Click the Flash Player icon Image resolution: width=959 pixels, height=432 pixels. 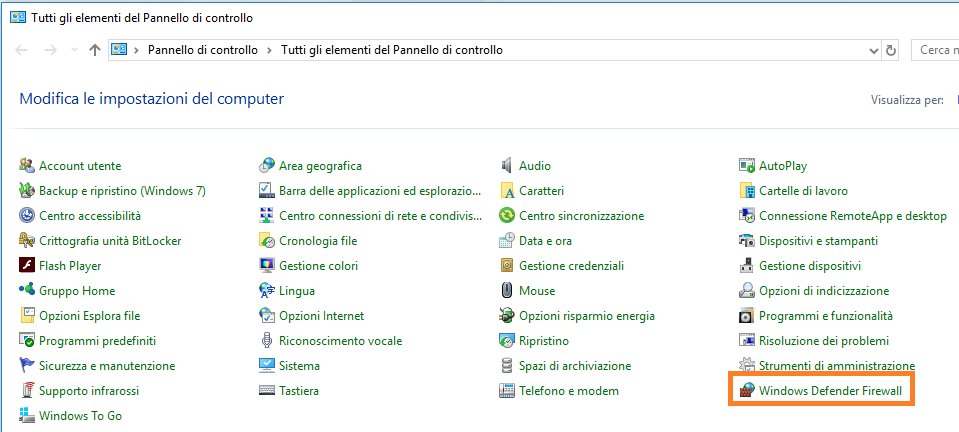(x=27, y=266)
